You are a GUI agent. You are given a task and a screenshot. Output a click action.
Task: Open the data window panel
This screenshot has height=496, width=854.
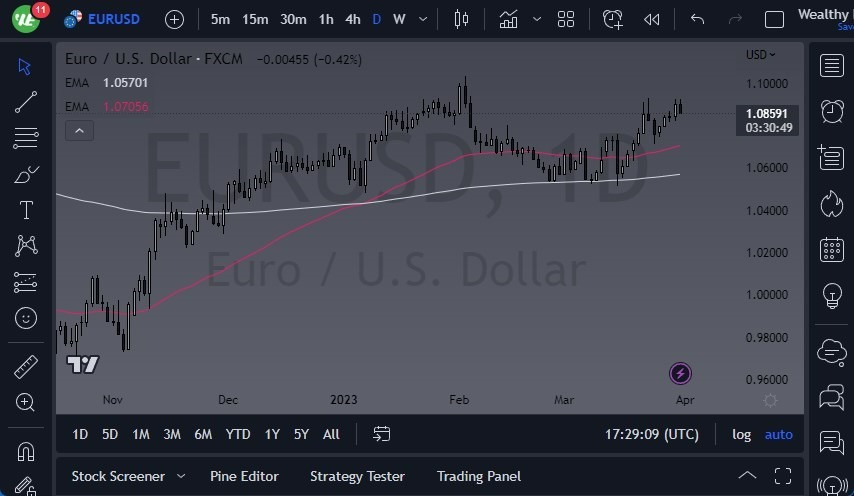(x=831, y=157)
